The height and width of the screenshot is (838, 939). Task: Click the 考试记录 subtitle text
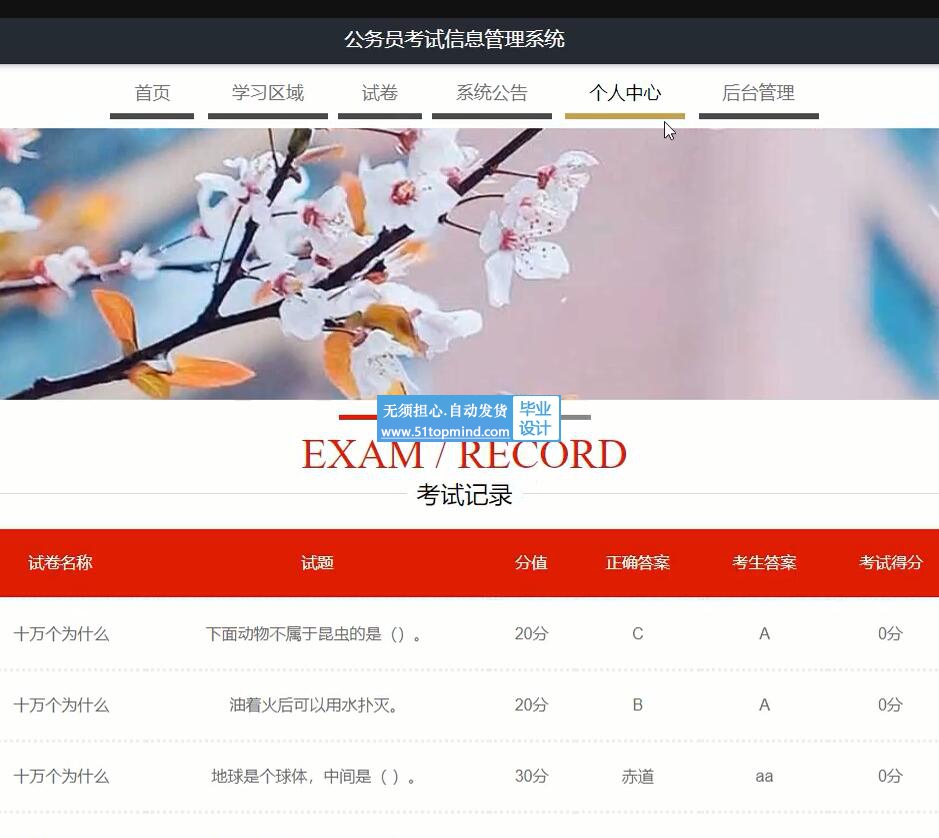pos(464,495)
